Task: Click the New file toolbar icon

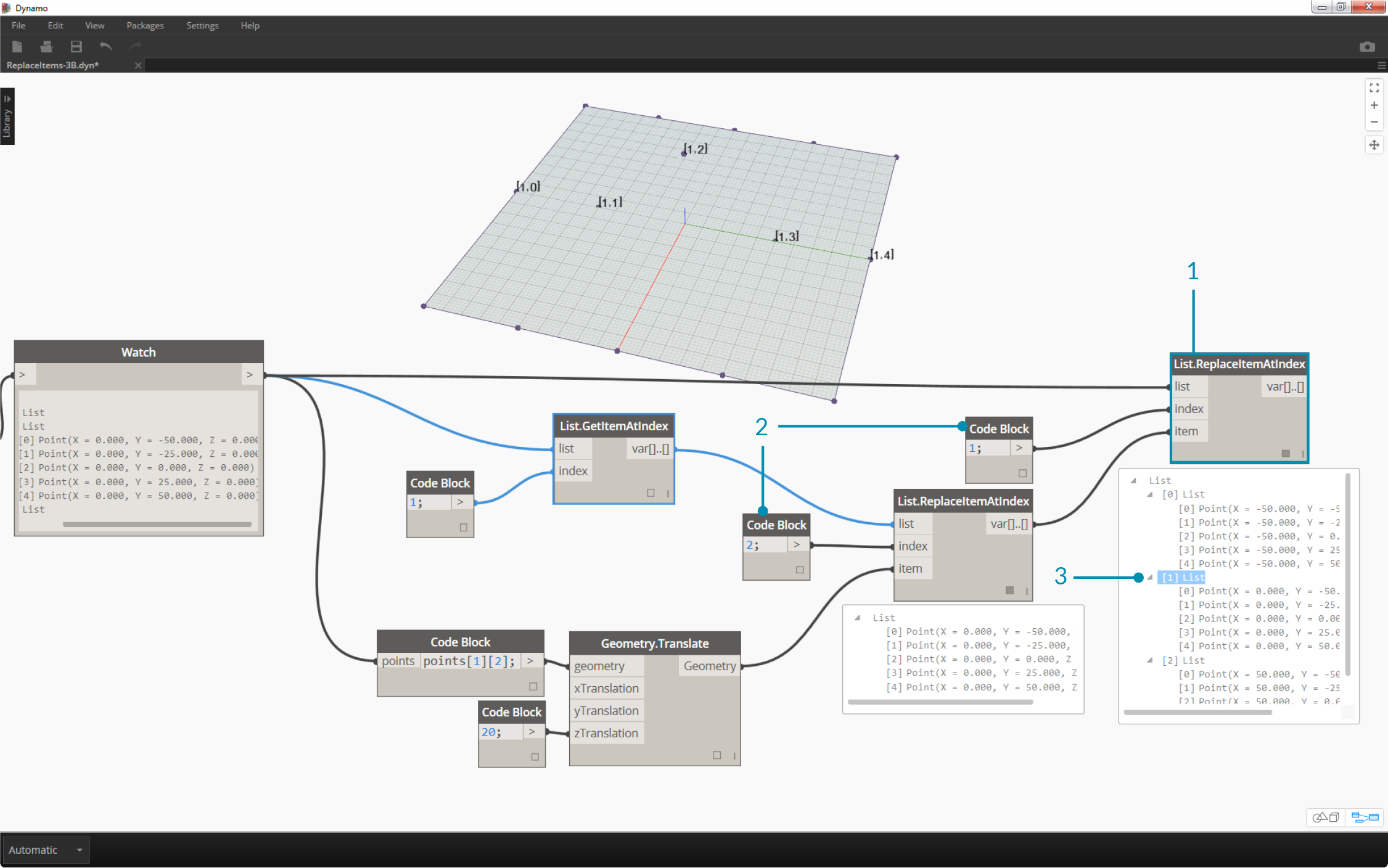Action: [x=17, y=46]
